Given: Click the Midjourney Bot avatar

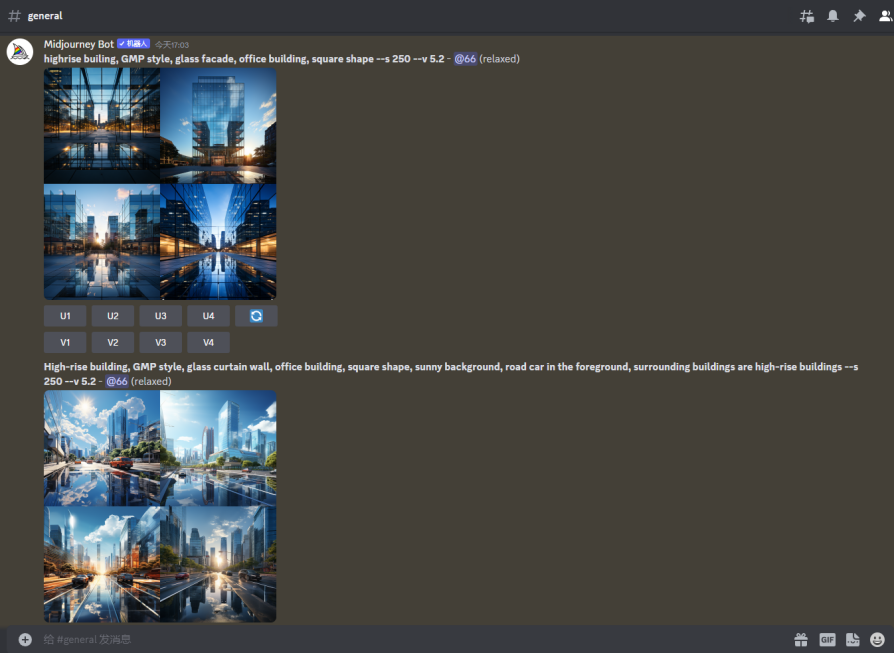Looking at the screenshot, I should pos(20,52).
